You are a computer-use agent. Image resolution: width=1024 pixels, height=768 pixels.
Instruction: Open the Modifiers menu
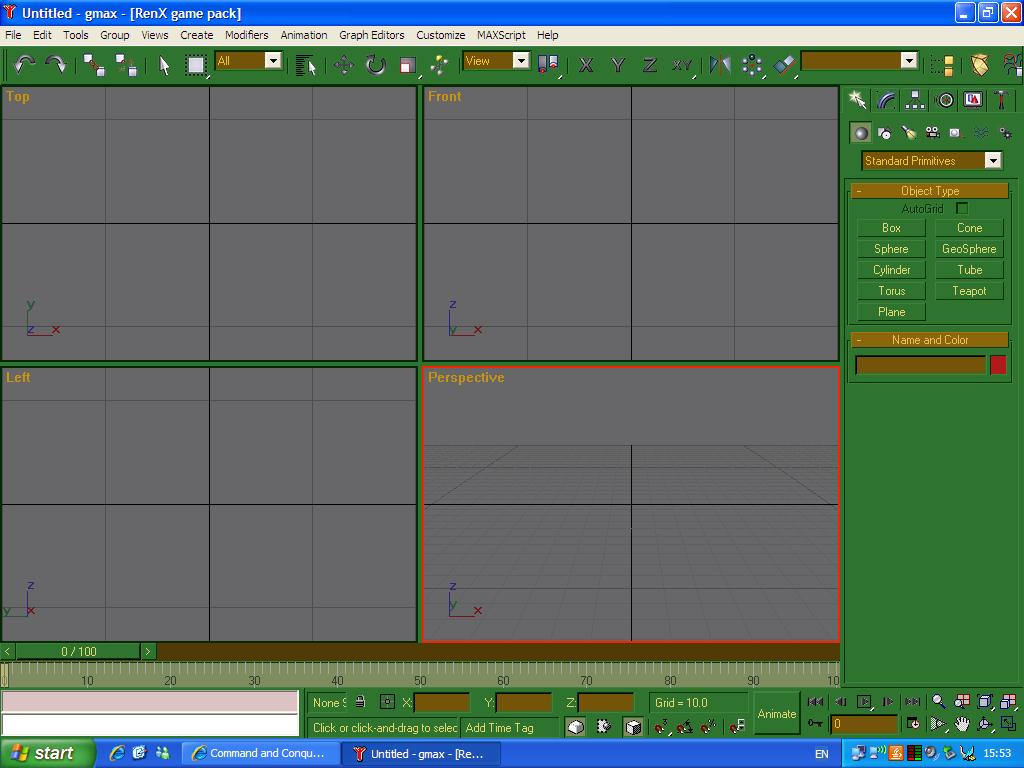(x=246, y=35)
